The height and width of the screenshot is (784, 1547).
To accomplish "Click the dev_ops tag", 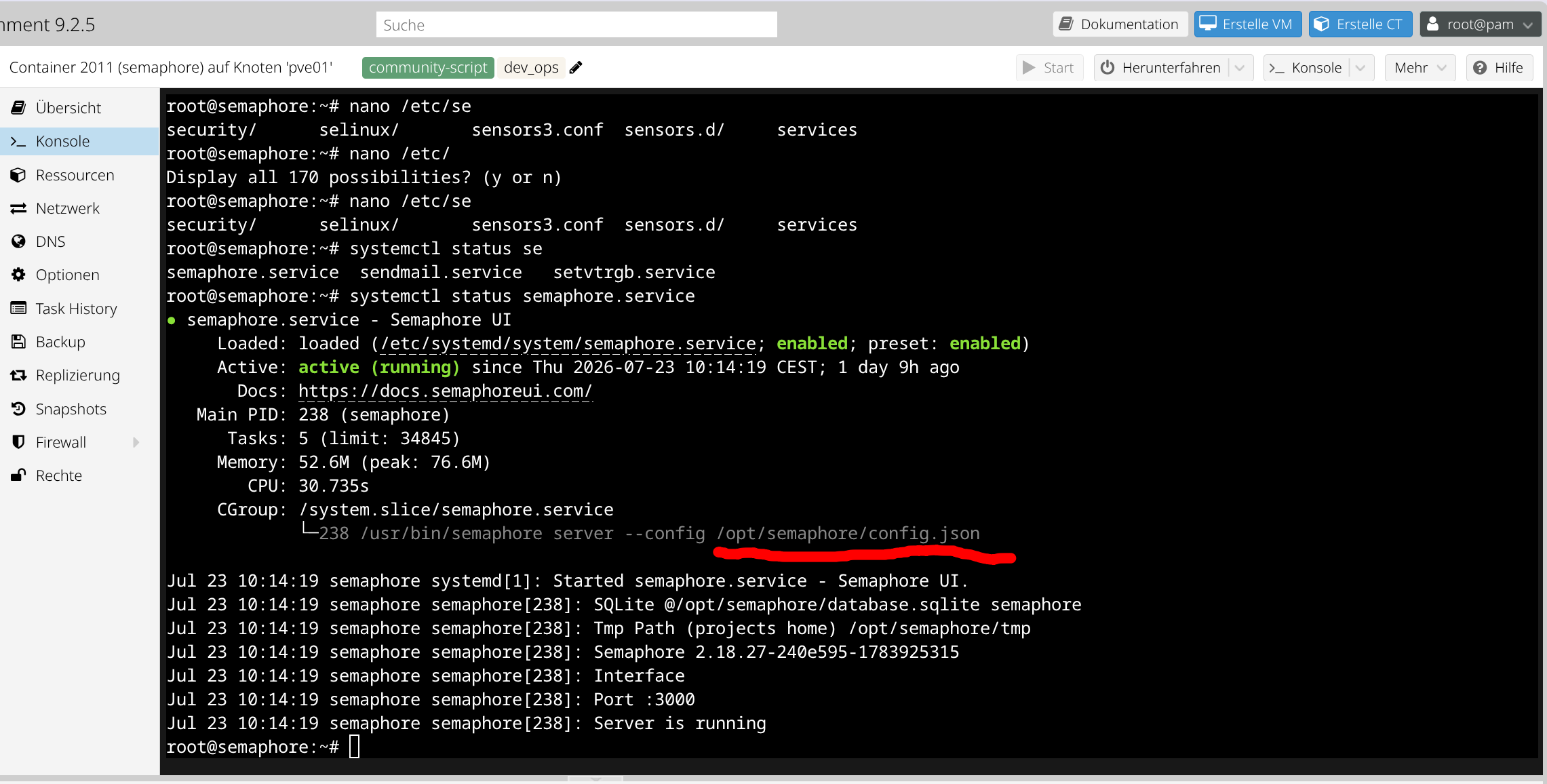I will [x=531, y=67].
